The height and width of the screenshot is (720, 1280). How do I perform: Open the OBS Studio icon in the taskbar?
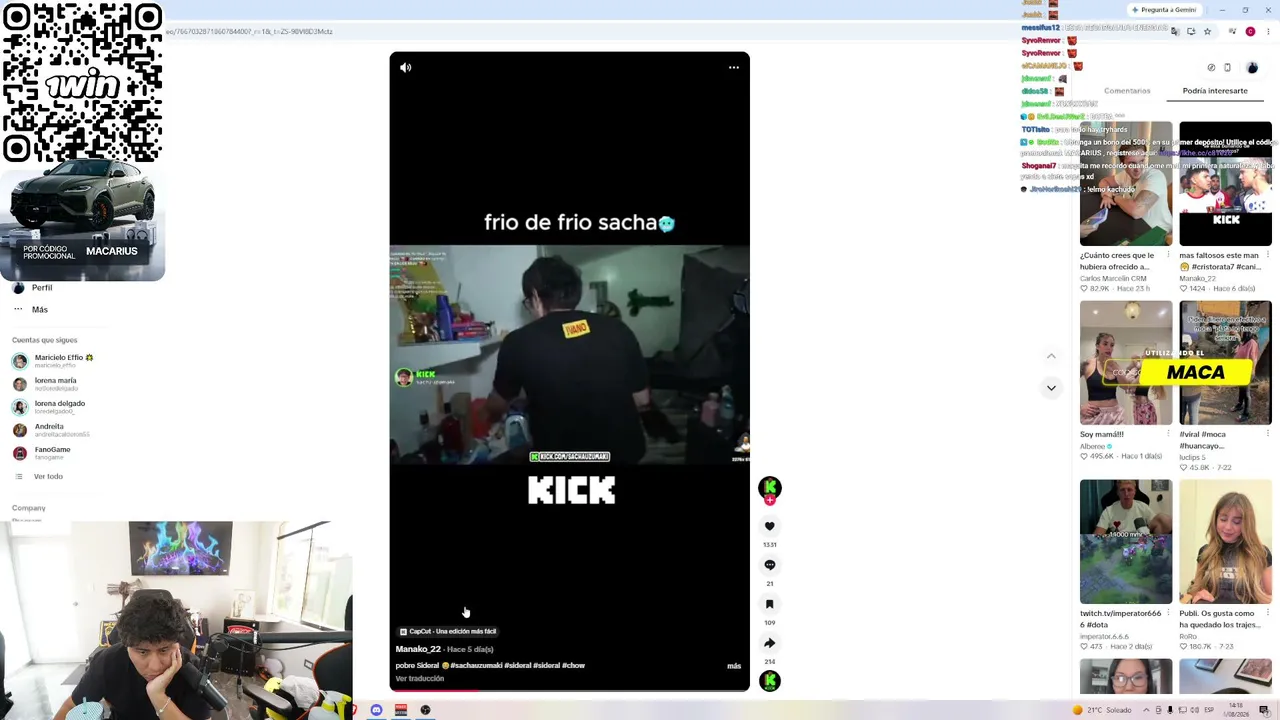(x=425, y=710)
